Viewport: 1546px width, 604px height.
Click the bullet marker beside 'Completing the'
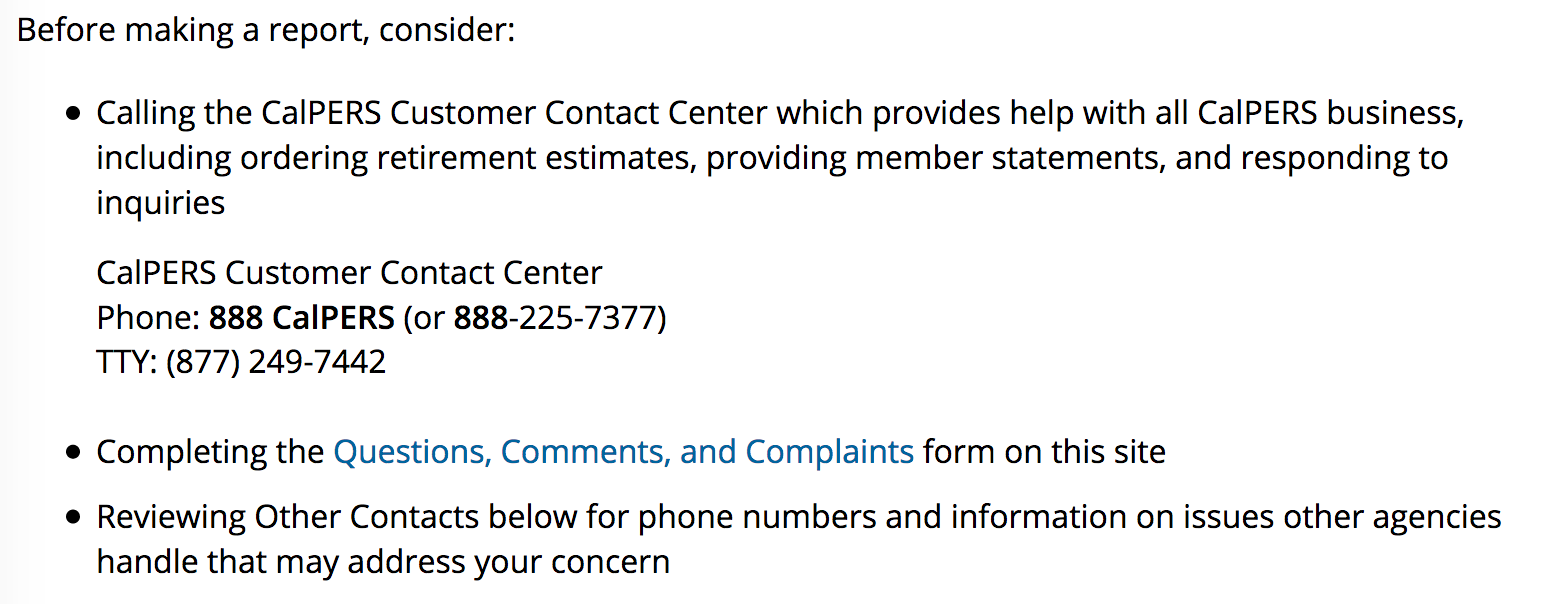72,452
